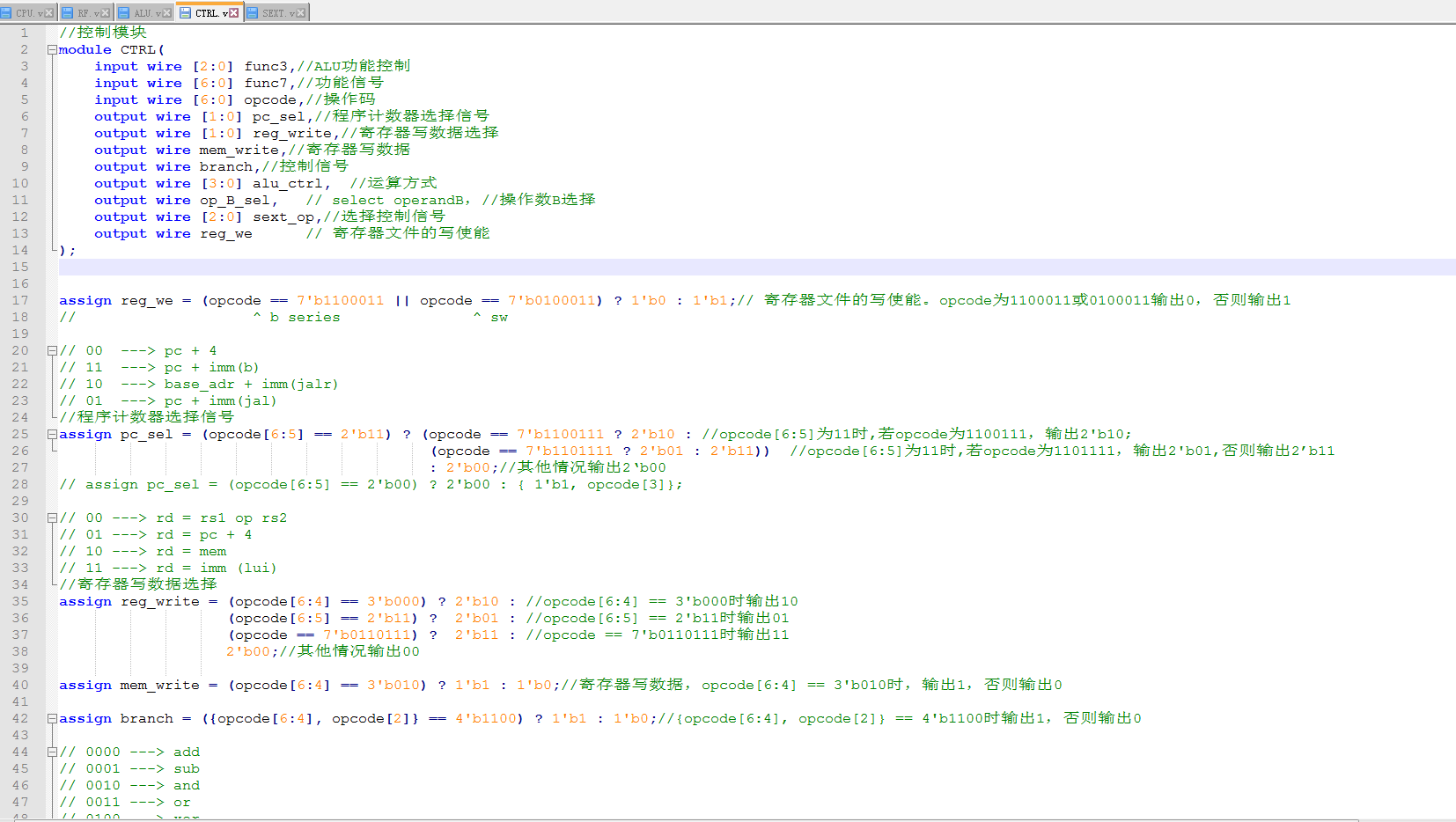The image size is (1456, 822).
Task: Click '4'b1100' literal on line 42
Action: click(x=486, y=719)
